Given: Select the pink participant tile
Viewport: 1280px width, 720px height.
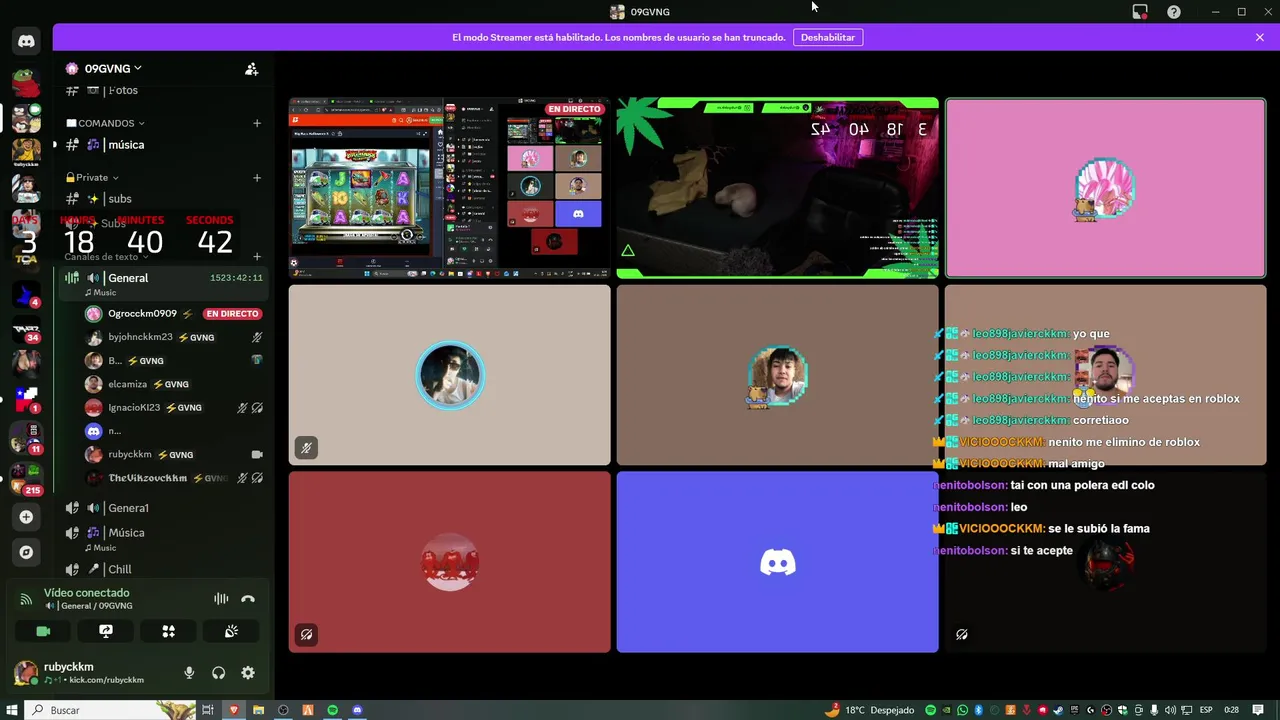Looking at the screenshot, I should pos(1105,188).
